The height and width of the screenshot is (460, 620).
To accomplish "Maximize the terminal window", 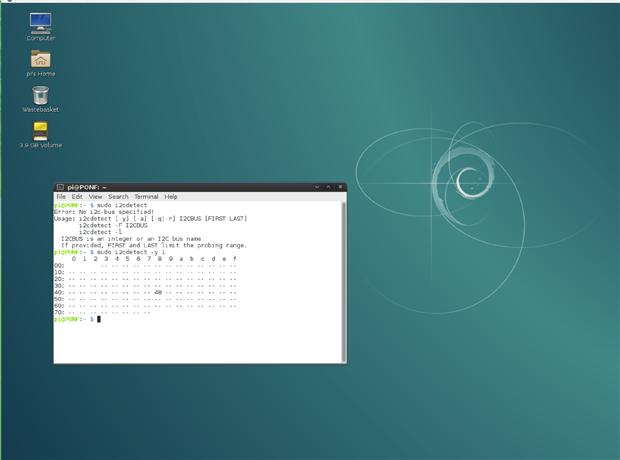I will point(329,187).
